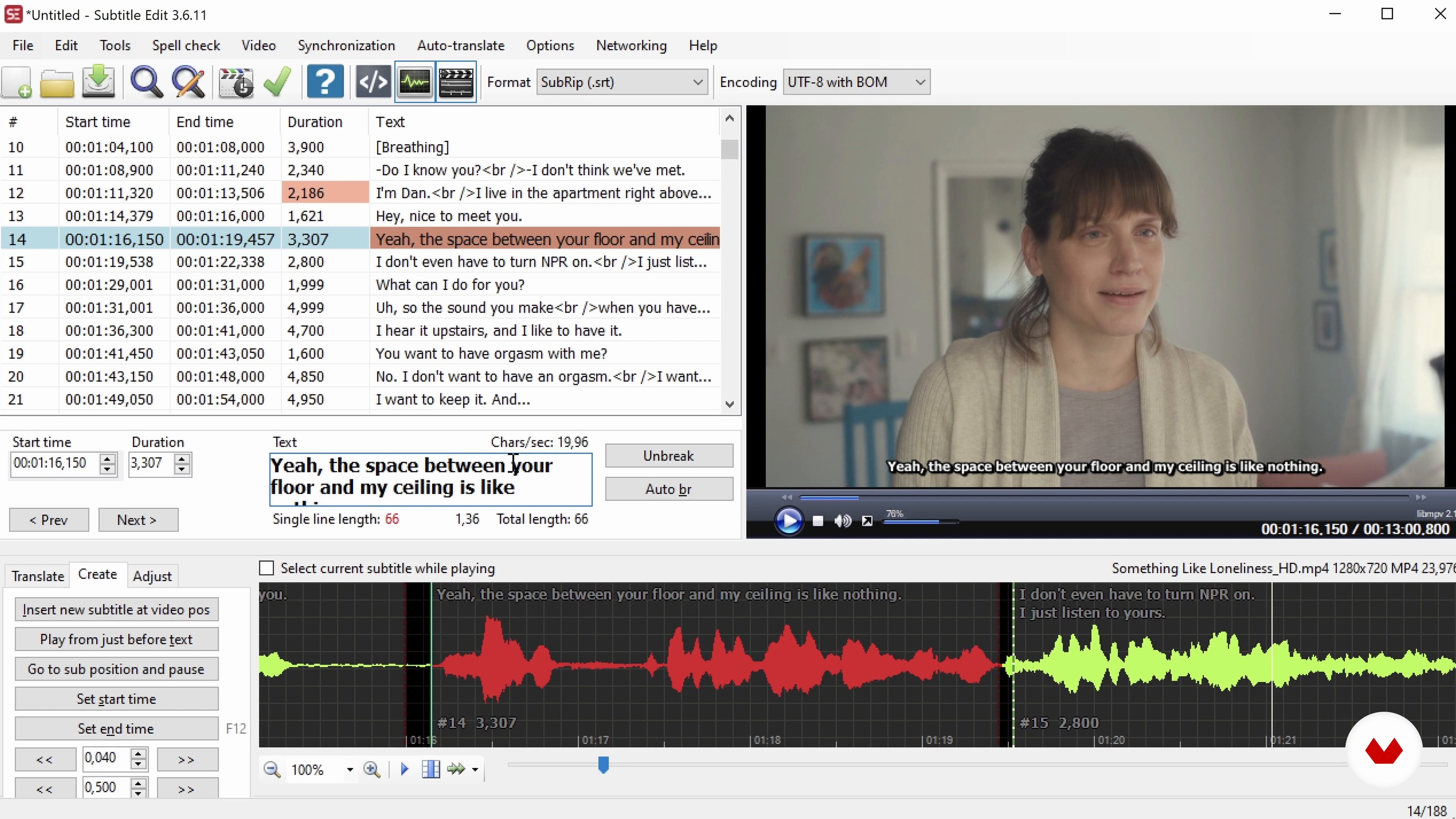
Task: Enable Select current subtitle while playing
Action: tap(266, 568)
